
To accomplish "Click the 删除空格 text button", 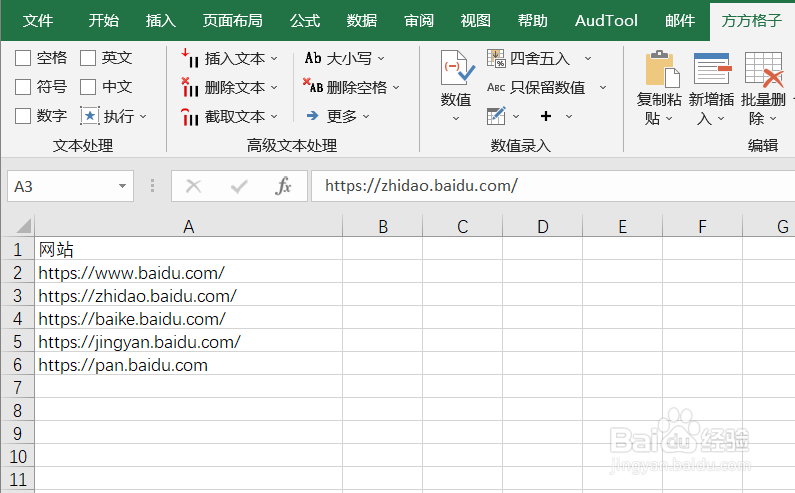I will click(x=357, y=87).
